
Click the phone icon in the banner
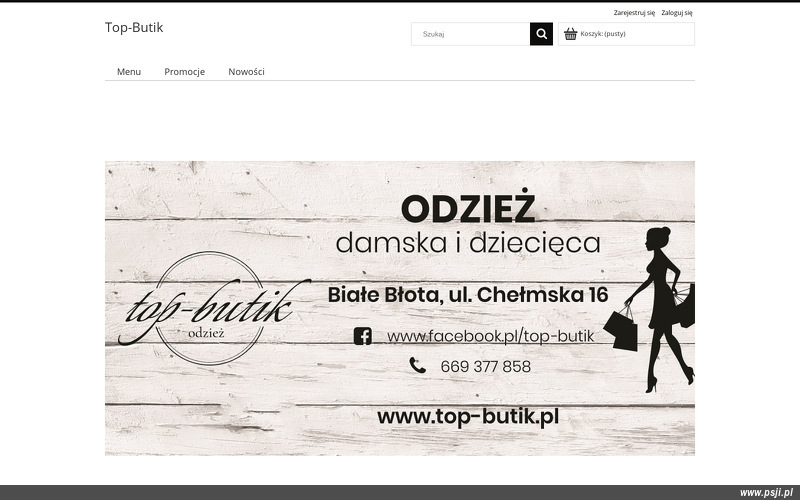coord(417,365)
